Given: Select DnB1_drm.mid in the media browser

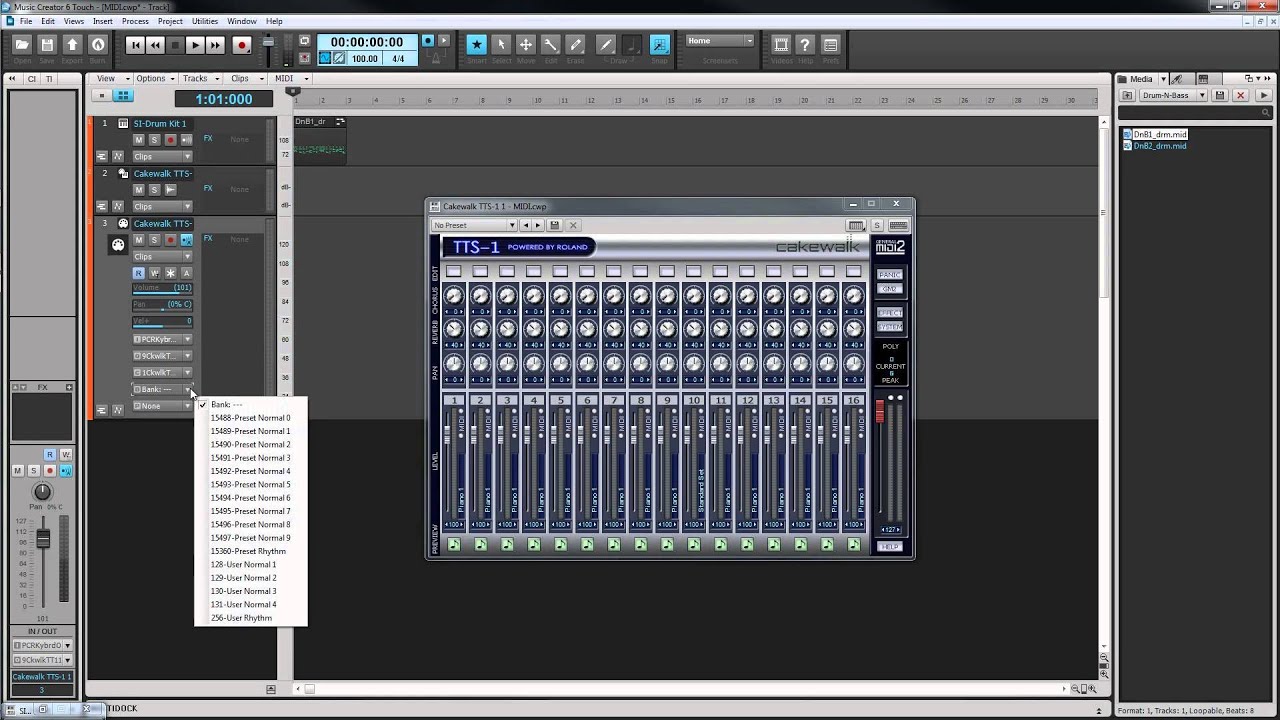Looking at the screenshot, I should coord(1160,134).
